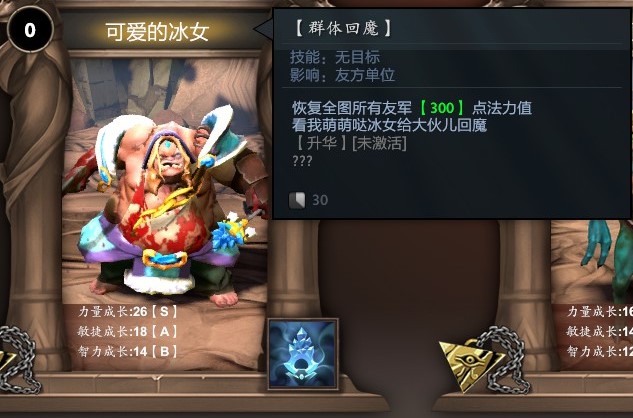The height and width of the screenshot is (418, 633).
Task: Click the ice crystal ability icon
Action: click(303, 354)
